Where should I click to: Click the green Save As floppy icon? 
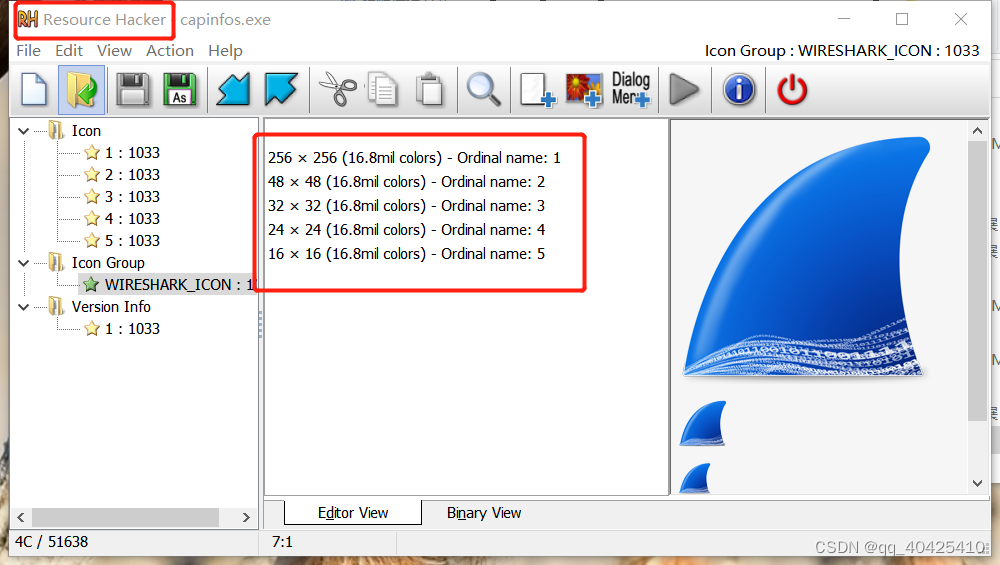(x=180, y=89)
